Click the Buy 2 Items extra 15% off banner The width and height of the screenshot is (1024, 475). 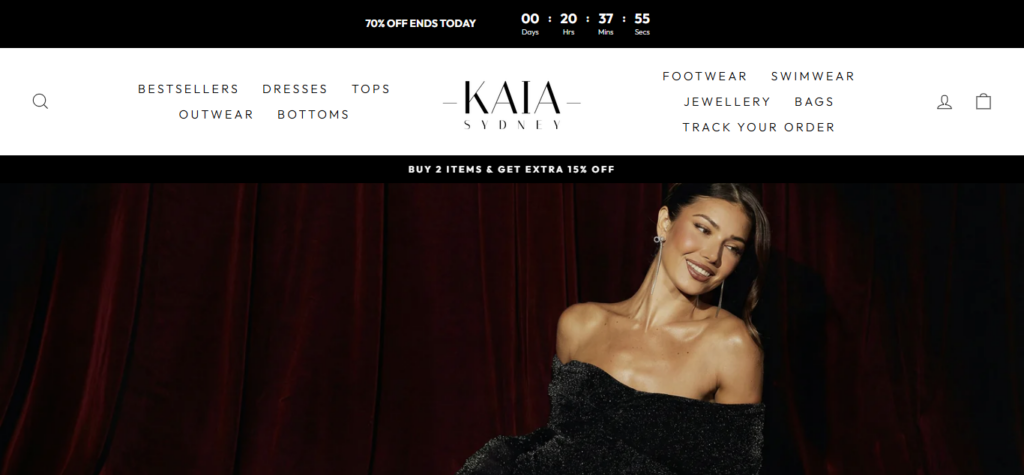(x=511, y=169)
